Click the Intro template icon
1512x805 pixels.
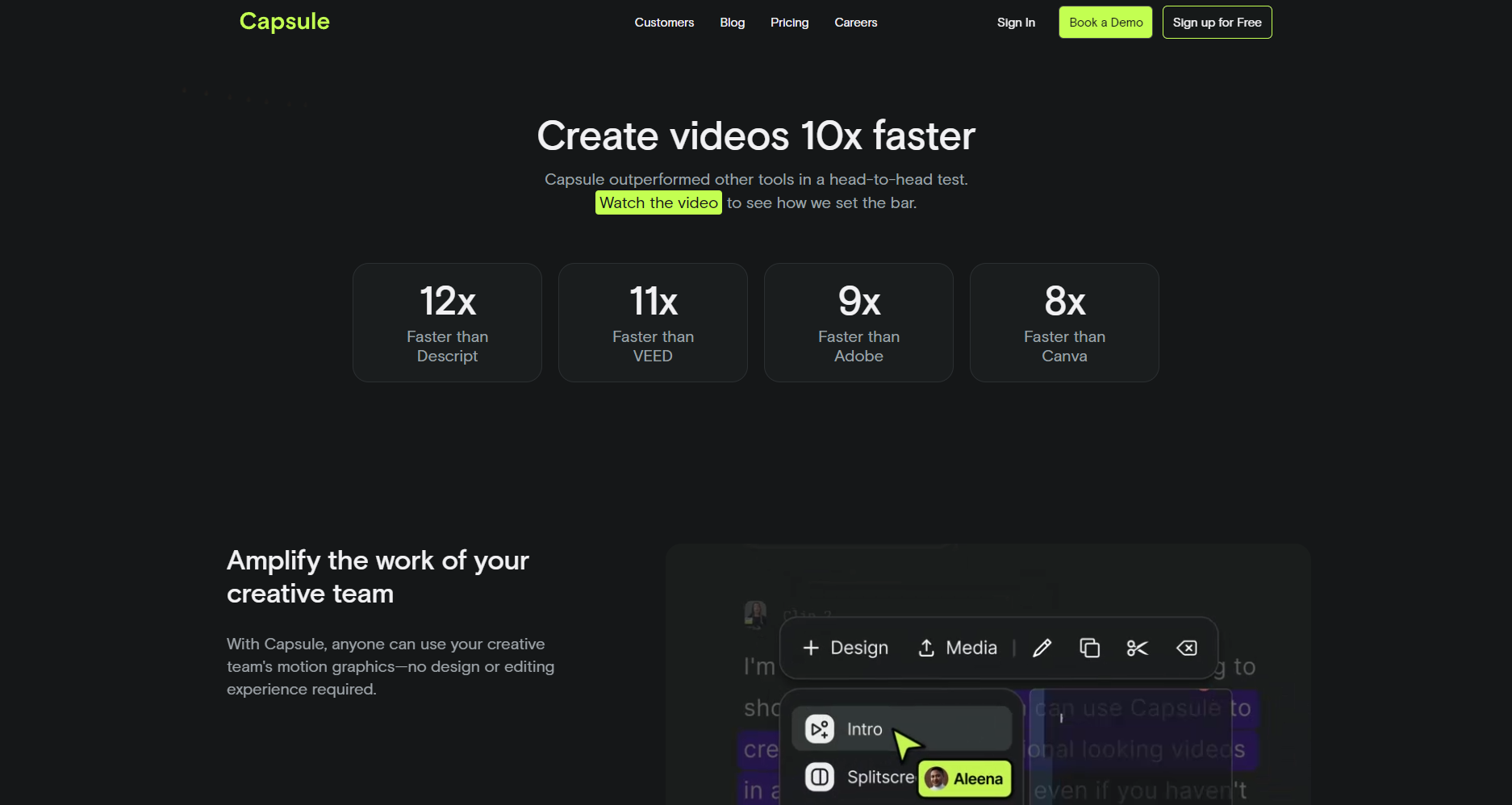tap(820, 729)
